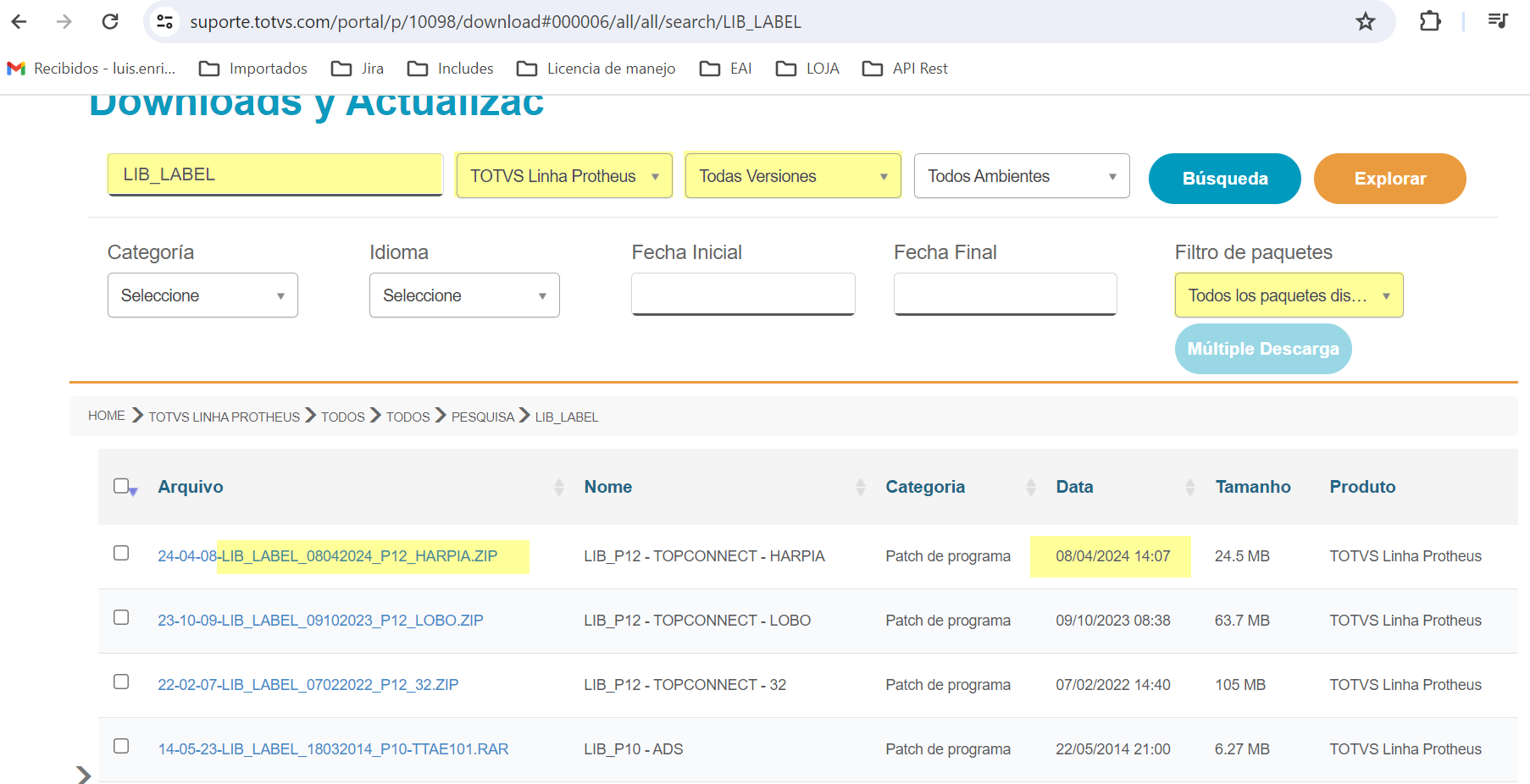Bookmark this page with the star
This screenshot has width=1530, height=784.
click(x=1366, y=21)
